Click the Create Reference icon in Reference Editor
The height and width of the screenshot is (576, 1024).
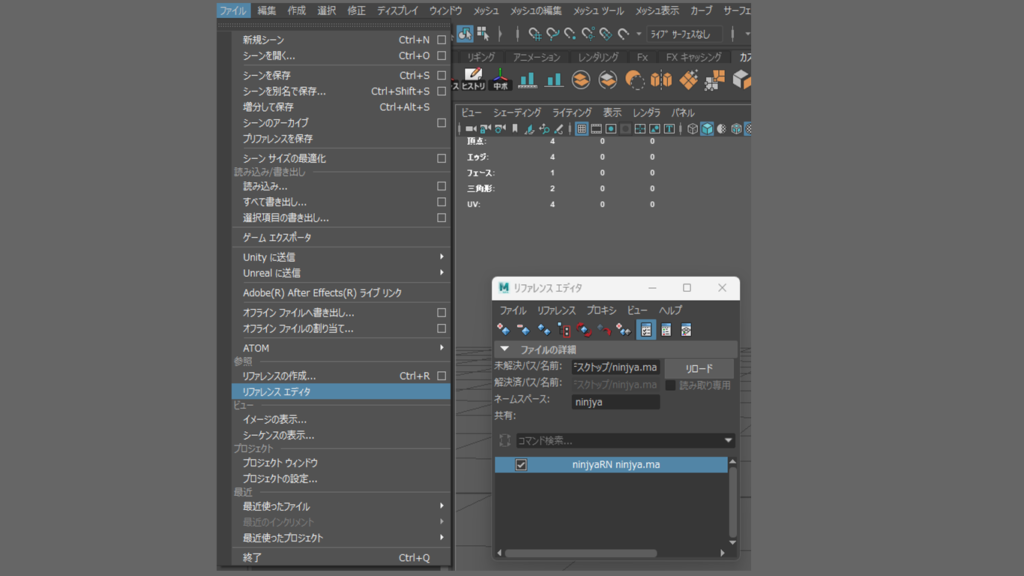(503, 330)
